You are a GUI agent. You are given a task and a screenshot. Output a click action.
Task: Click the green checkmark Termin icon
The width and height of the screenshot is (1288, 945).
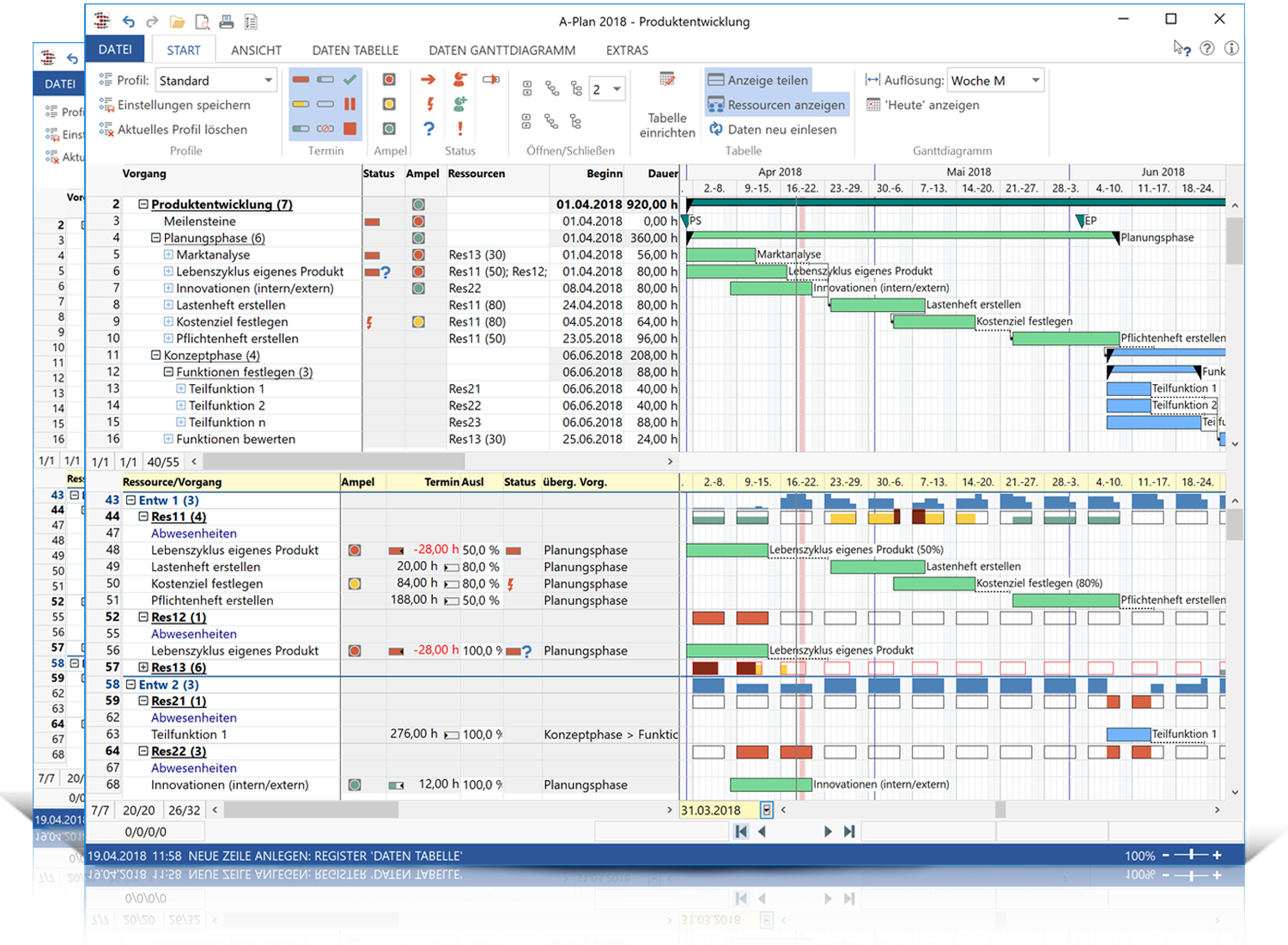pyautogui.click(x=349, y=80)
